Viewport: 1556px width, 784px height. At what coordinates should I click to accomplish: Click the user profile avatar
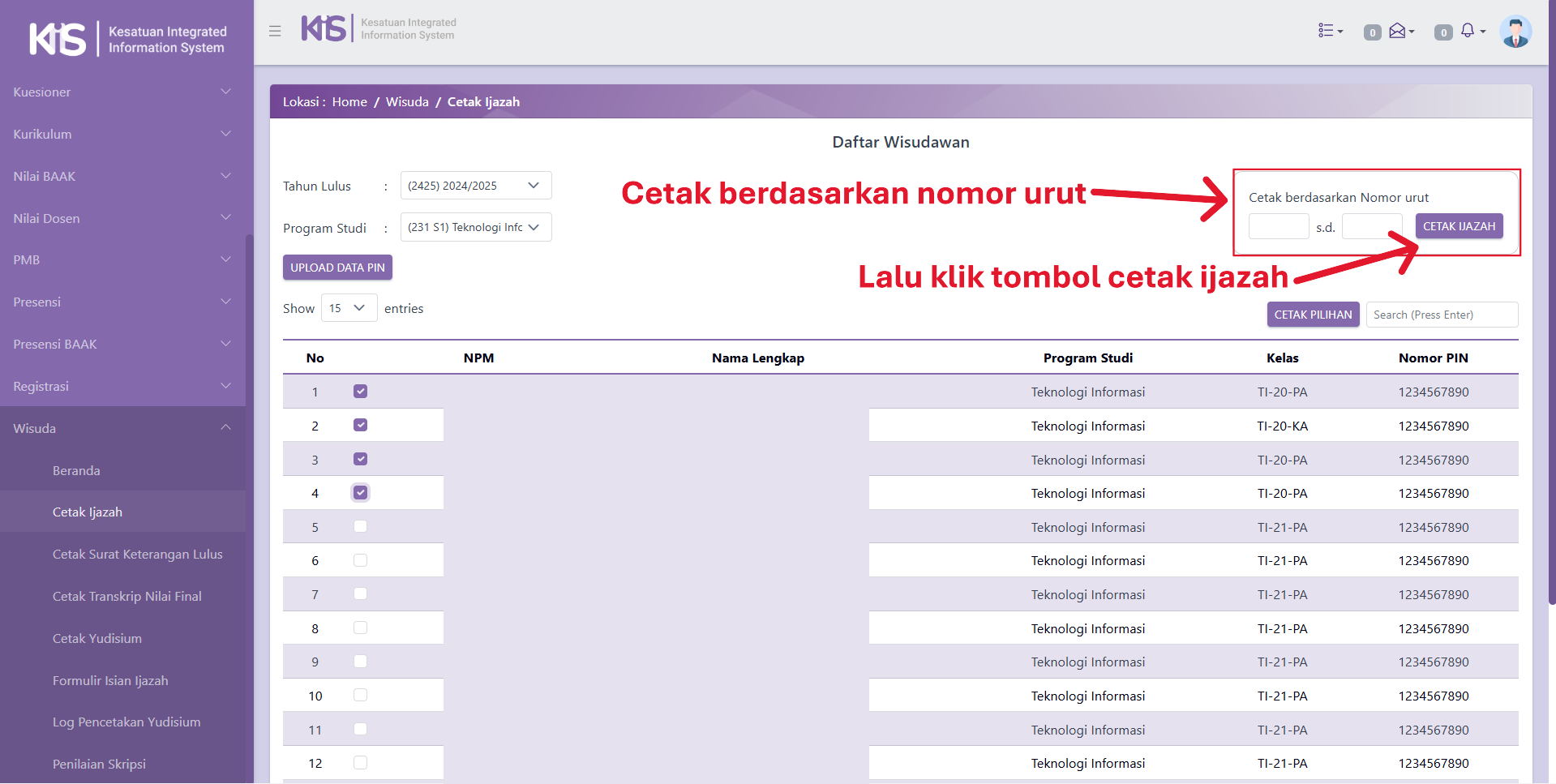1515,32
